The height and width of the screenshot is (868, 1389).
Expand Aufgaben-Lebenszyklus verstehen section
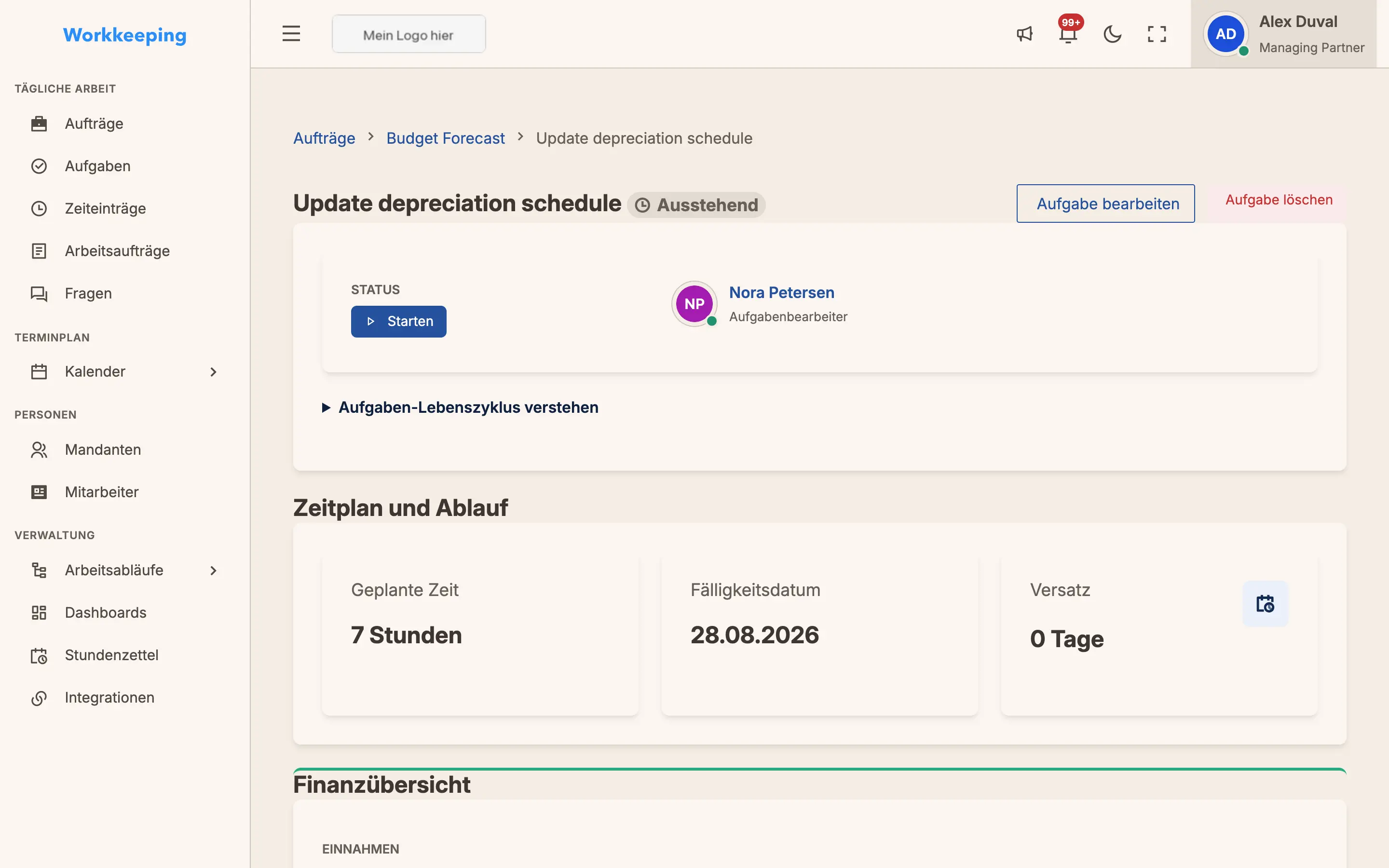[460, 407]
